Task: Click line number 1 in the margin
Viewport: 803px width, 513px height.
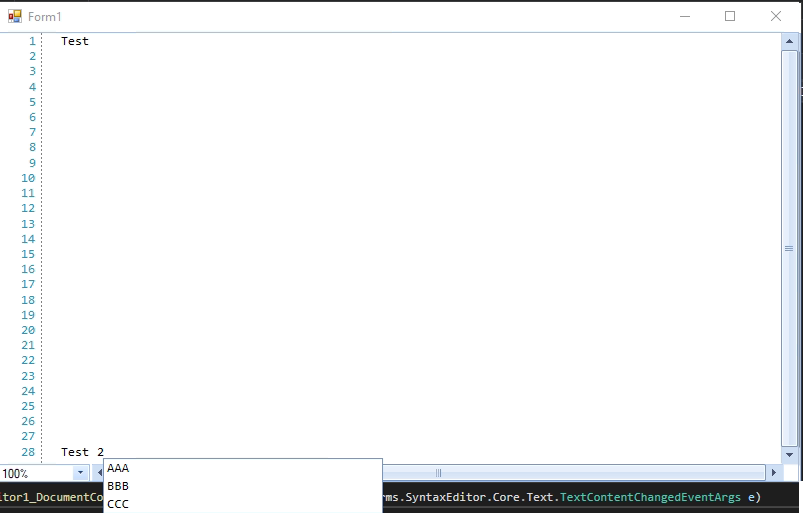Action: [x=32, y=41]
